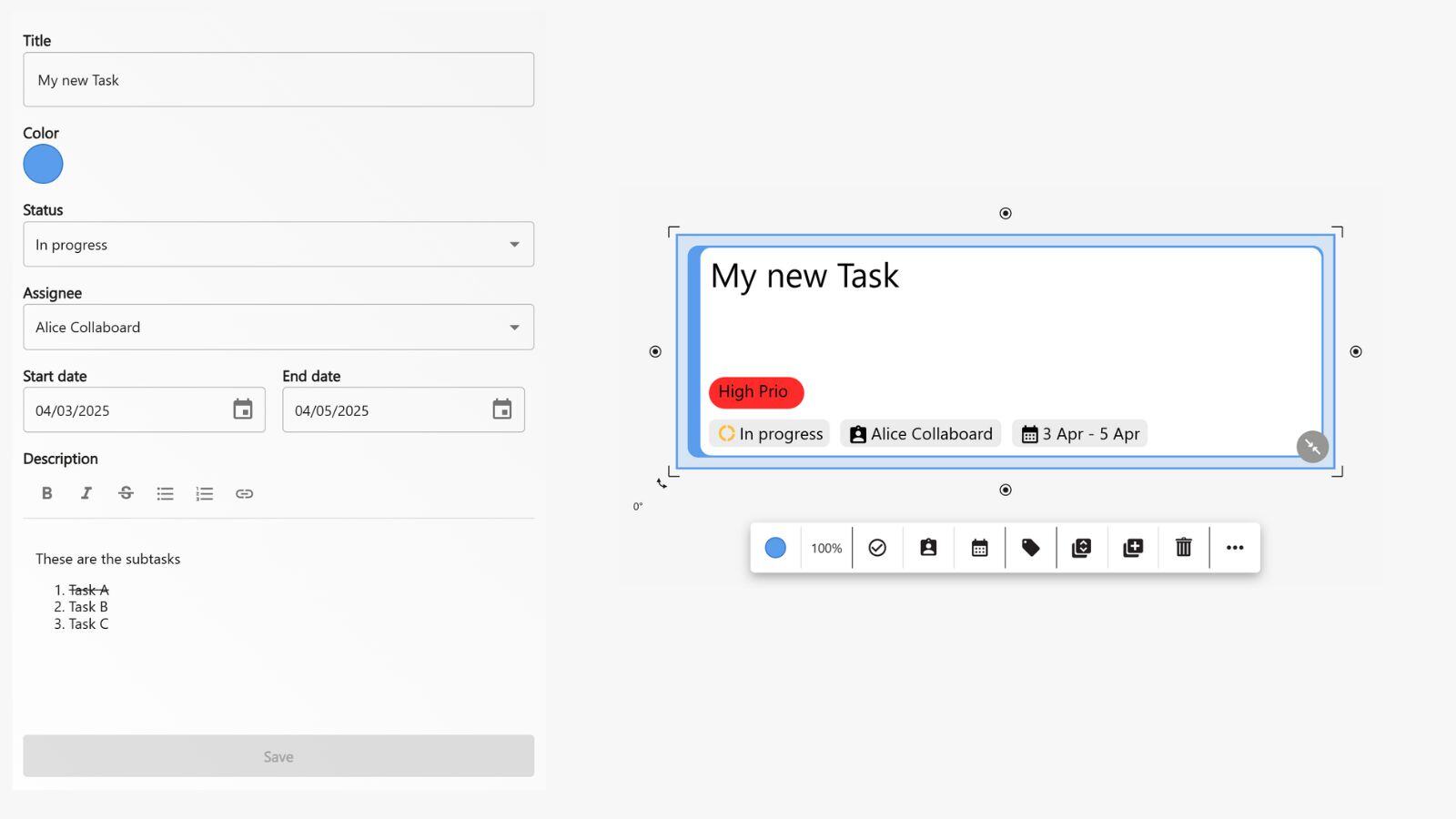The width and height of the screenshot is (1456, 819).
Task: Click inside the Title input field
Action: pyautogui.click(x=278, y=79)
